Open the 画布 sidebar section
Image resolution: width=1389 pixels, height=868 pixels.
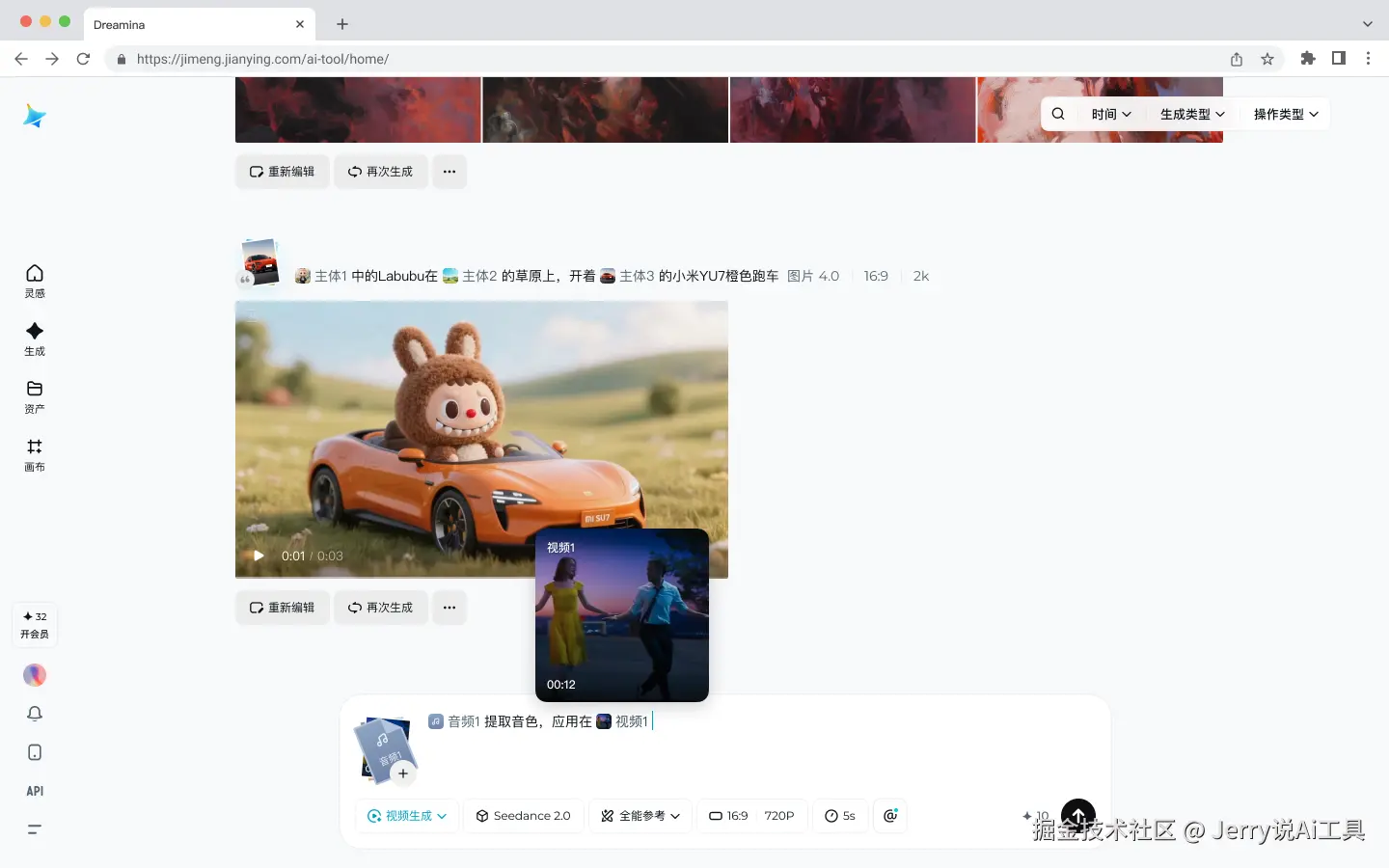(35, 454)
